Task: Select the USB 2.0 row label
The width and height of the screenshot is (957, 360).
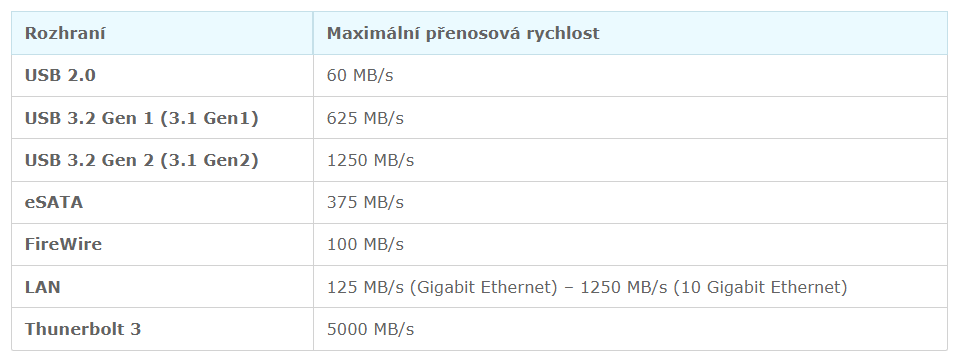Action: [60, 76]
